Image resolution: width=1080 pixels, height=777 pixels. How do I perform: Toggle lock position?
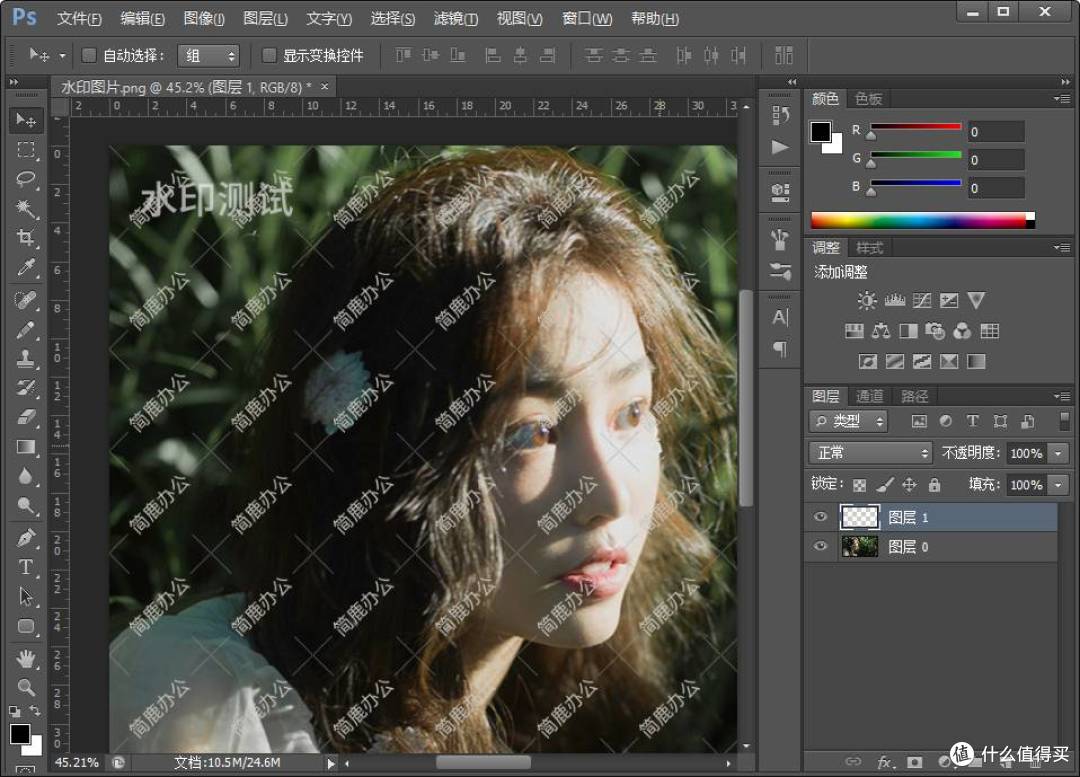(x=909, y=485)
